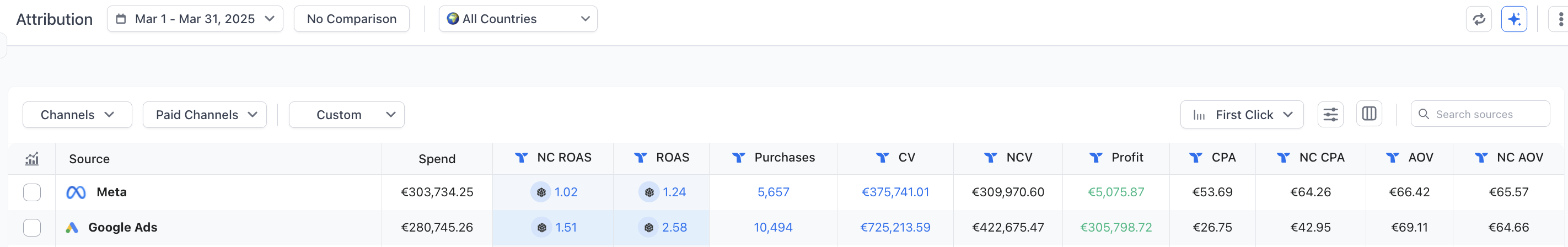
Task: Open the date range Mar 1 - Mar 31 picker
Action: (195, 19)
